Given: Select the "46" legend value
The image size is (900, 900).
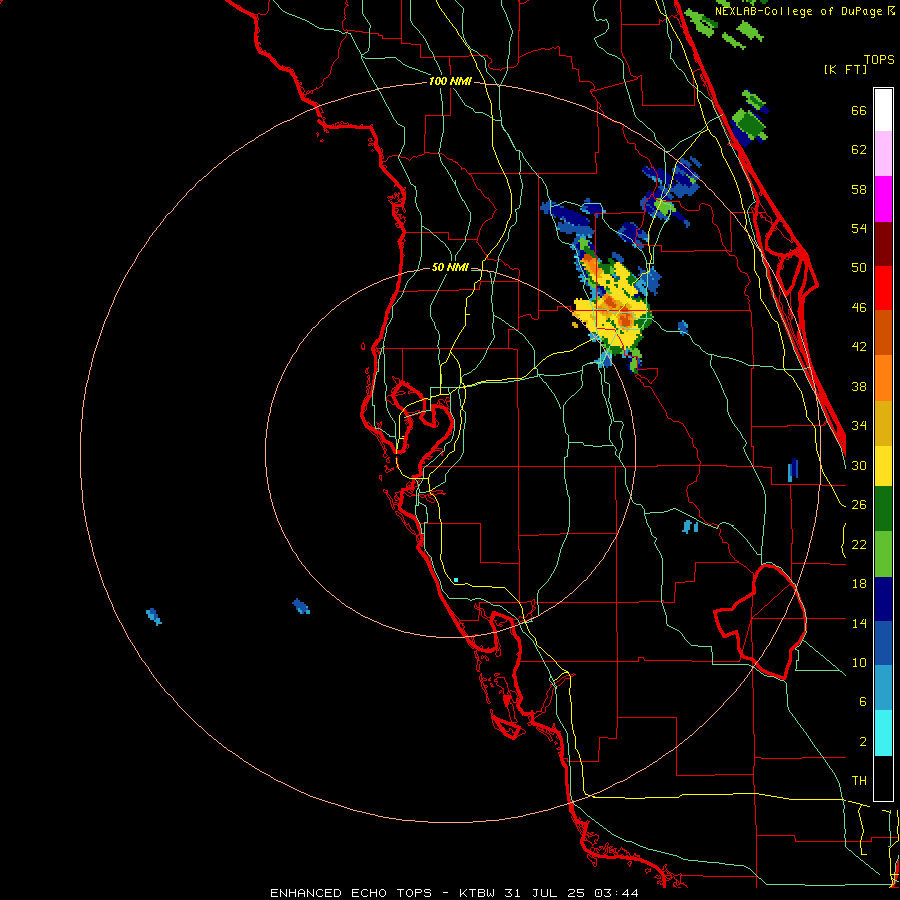Looking at the screenshot, I should tap(859, 308).
